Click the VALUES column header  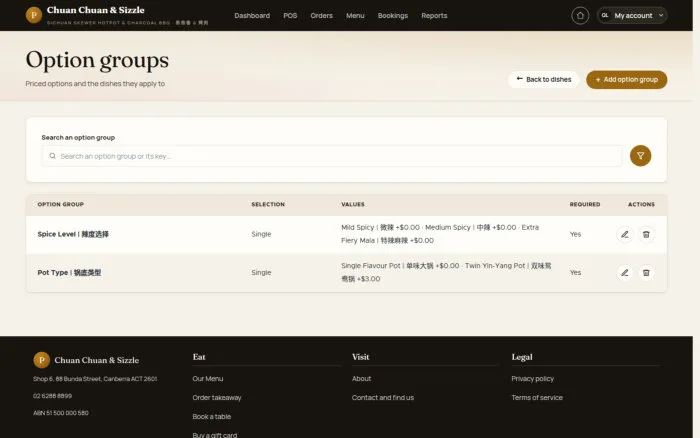pos(353,204)
